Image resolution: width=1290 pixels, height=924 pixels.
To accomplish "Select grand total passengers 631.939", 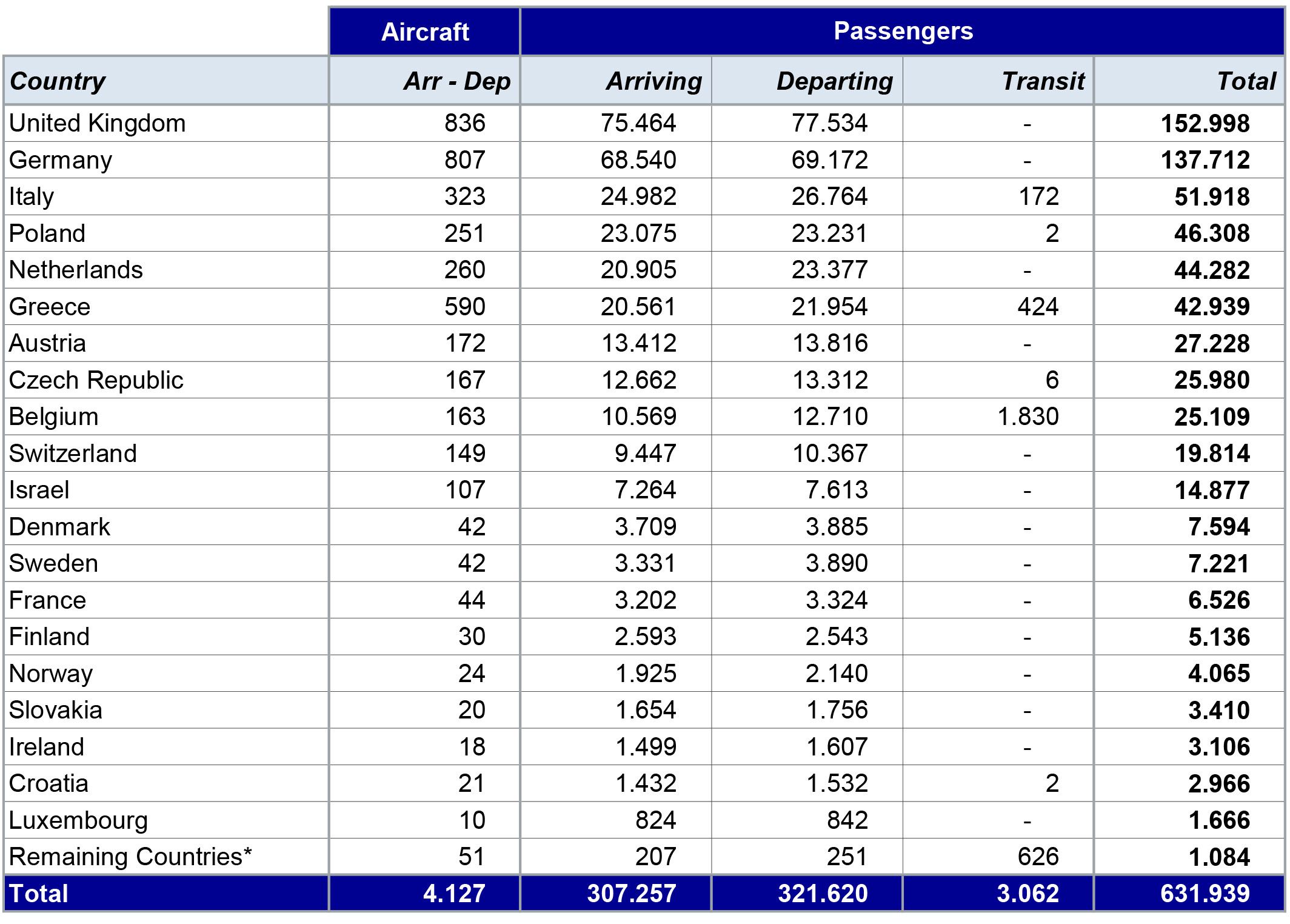I will (x=1205, y=894).
